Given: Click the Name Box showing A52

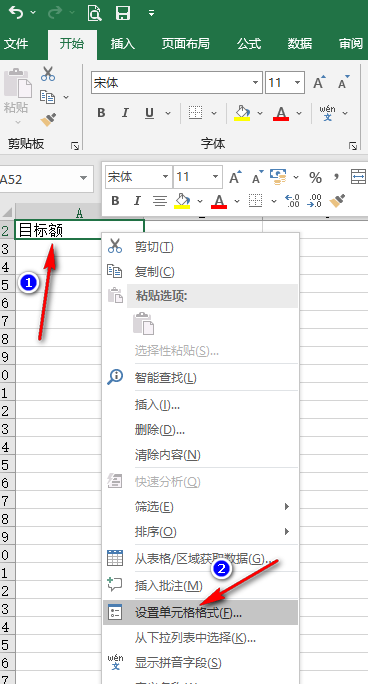Looking at the screenshot, I should [37, 179].
